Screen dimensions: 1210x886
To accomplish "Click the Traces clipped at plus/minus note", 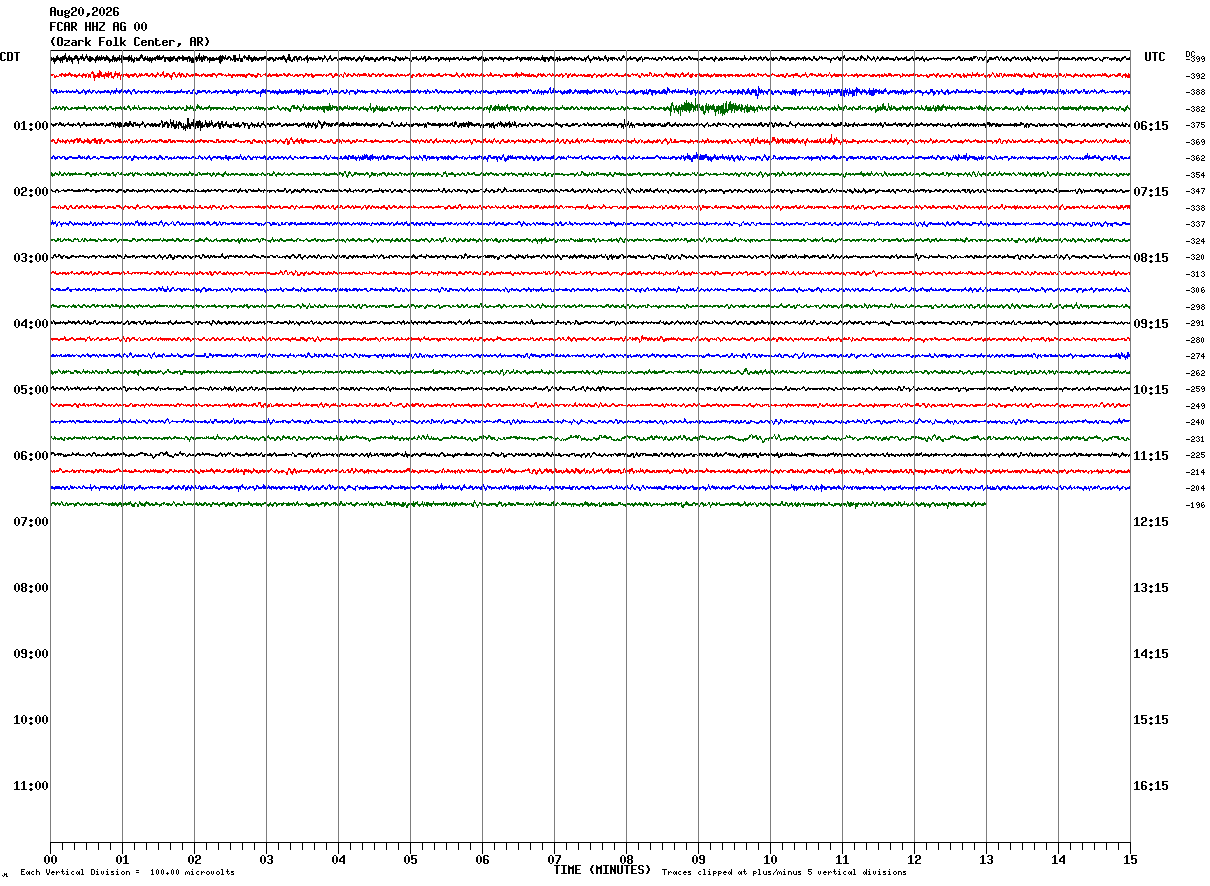I will coord(784,873).
